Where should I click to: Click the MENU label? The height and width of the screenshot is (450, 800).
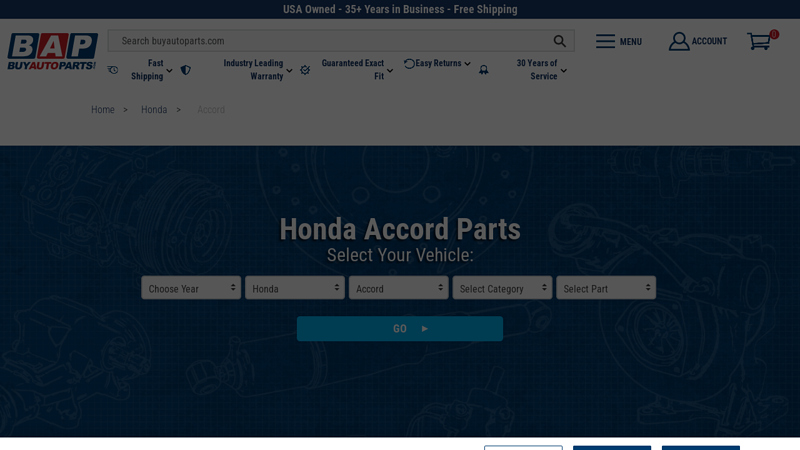(631, 42)
